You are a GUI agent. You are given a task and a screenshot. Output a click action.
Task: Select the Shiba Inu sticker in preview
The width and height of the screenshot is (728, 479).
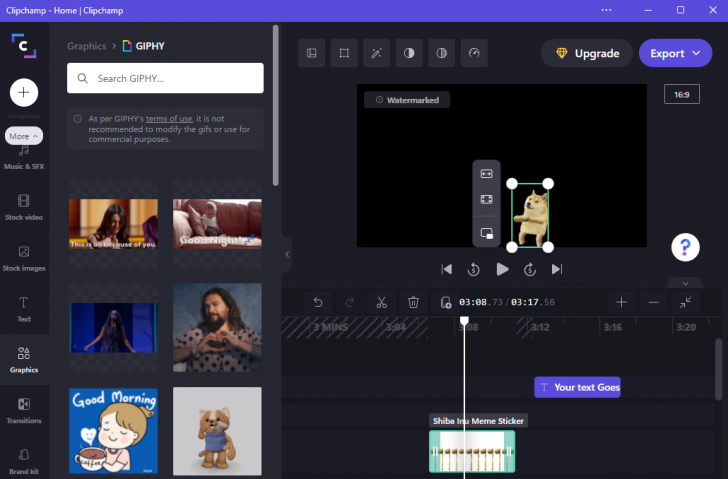530,215
